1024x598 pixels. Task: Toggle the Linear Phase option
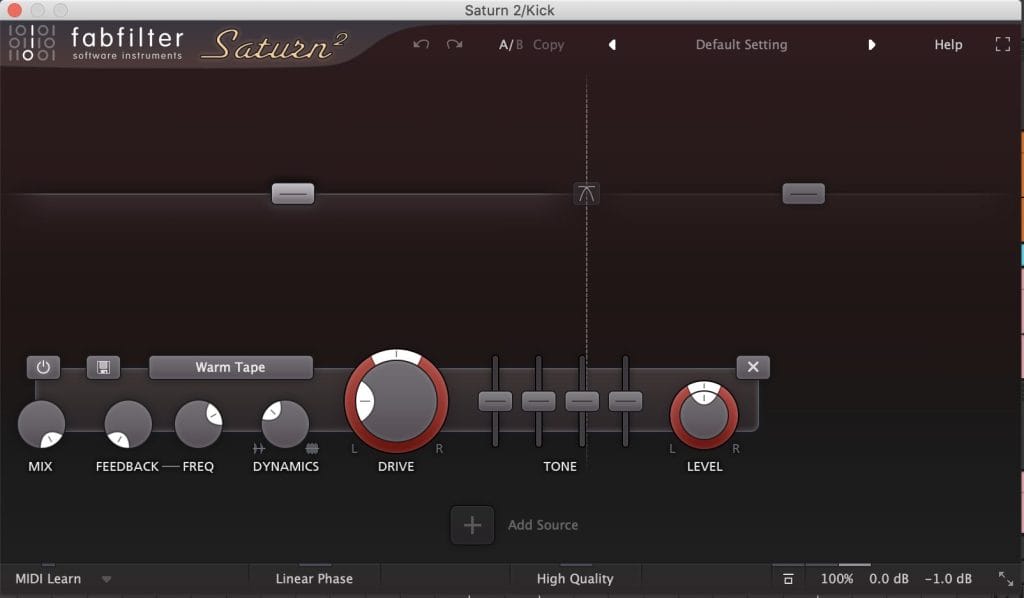coord(314,579)
